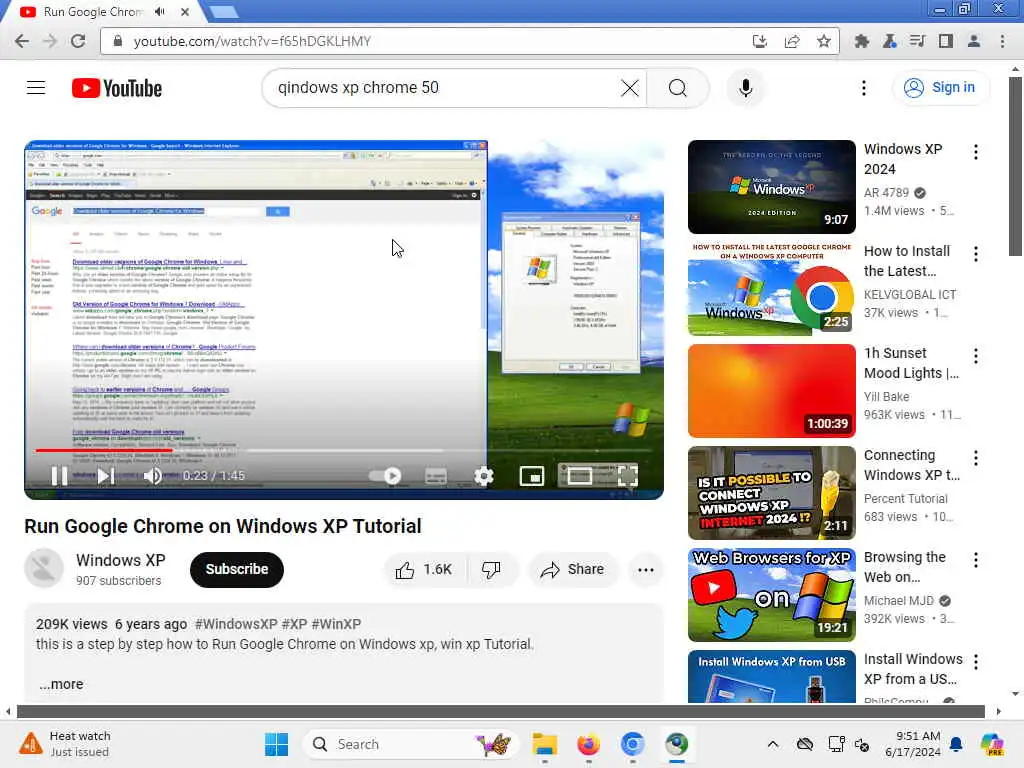Screen dimensions: 1024x768
Task: Switch to miniplayer mode
Action: (x=532, y=475)
